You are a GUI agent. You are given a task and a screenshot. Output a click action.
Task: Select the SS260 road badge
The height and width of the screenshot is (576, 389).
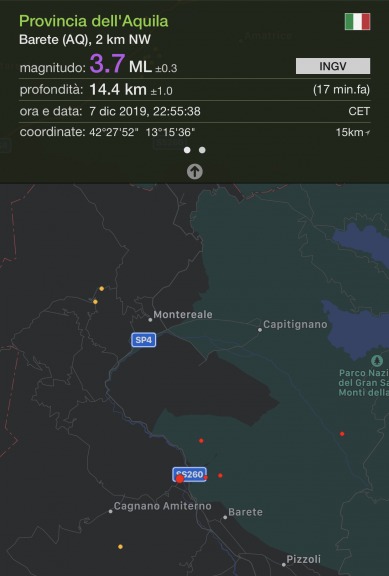click(x=190, y=474)
